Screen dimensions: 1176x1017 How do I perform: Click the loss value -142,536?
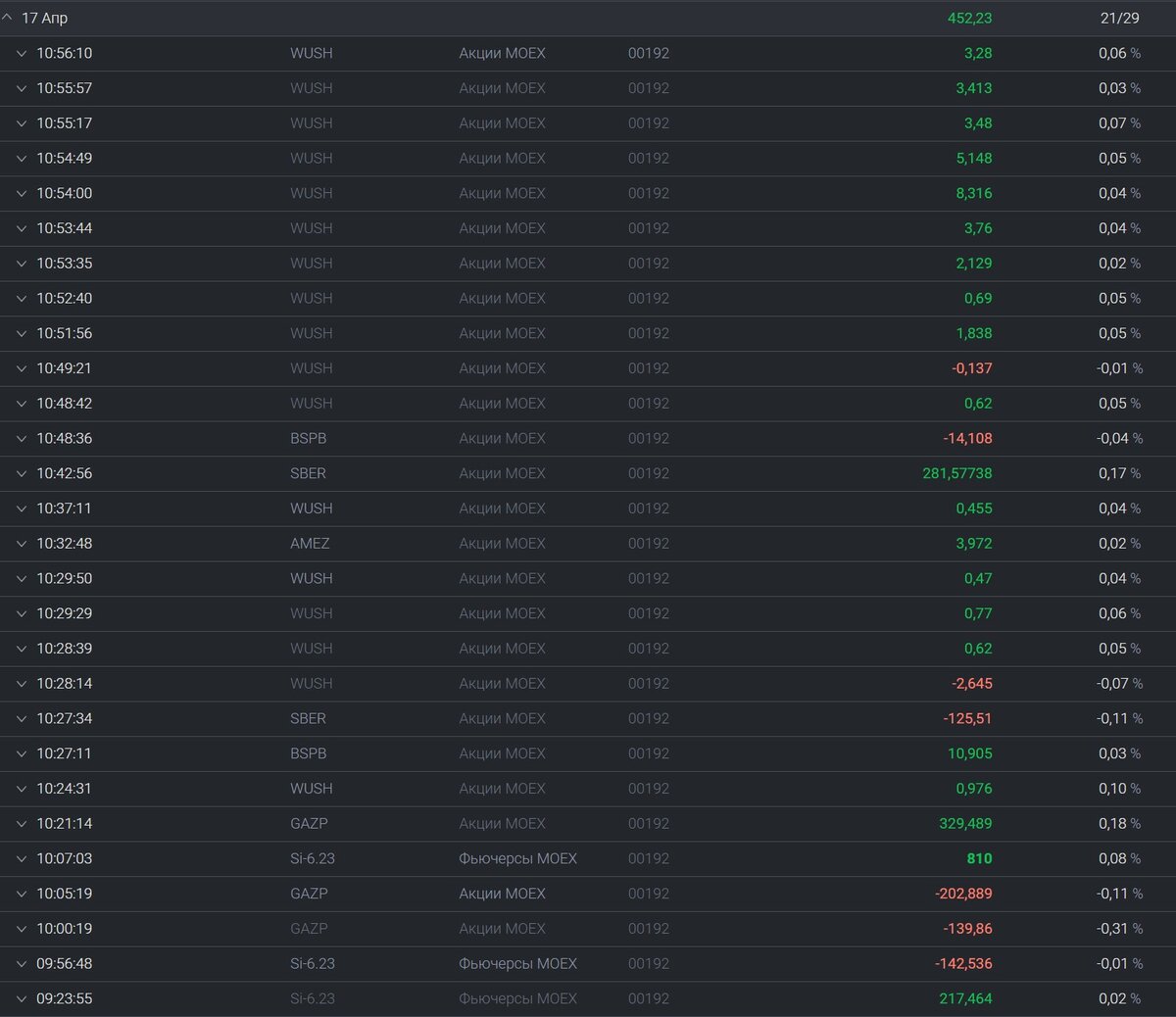point(963,964)
